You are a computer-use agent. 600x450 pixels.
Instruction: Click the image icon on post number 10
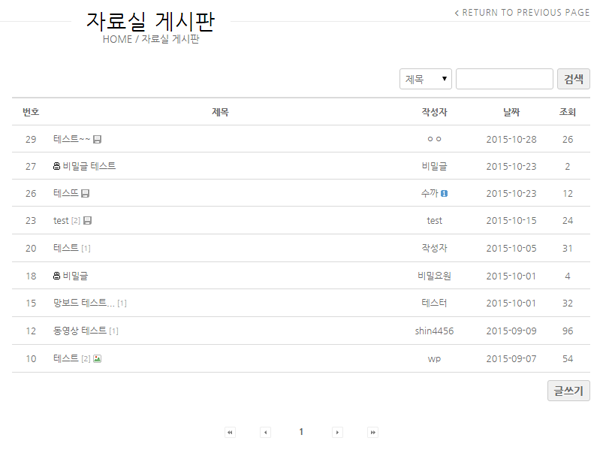pyautogui.click(x=97, y=359)
